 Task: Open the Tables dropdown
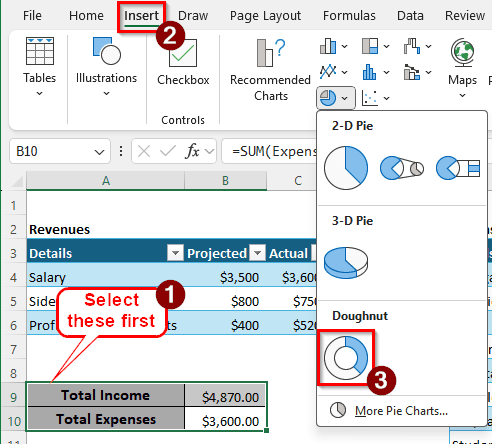pos(39,67)
